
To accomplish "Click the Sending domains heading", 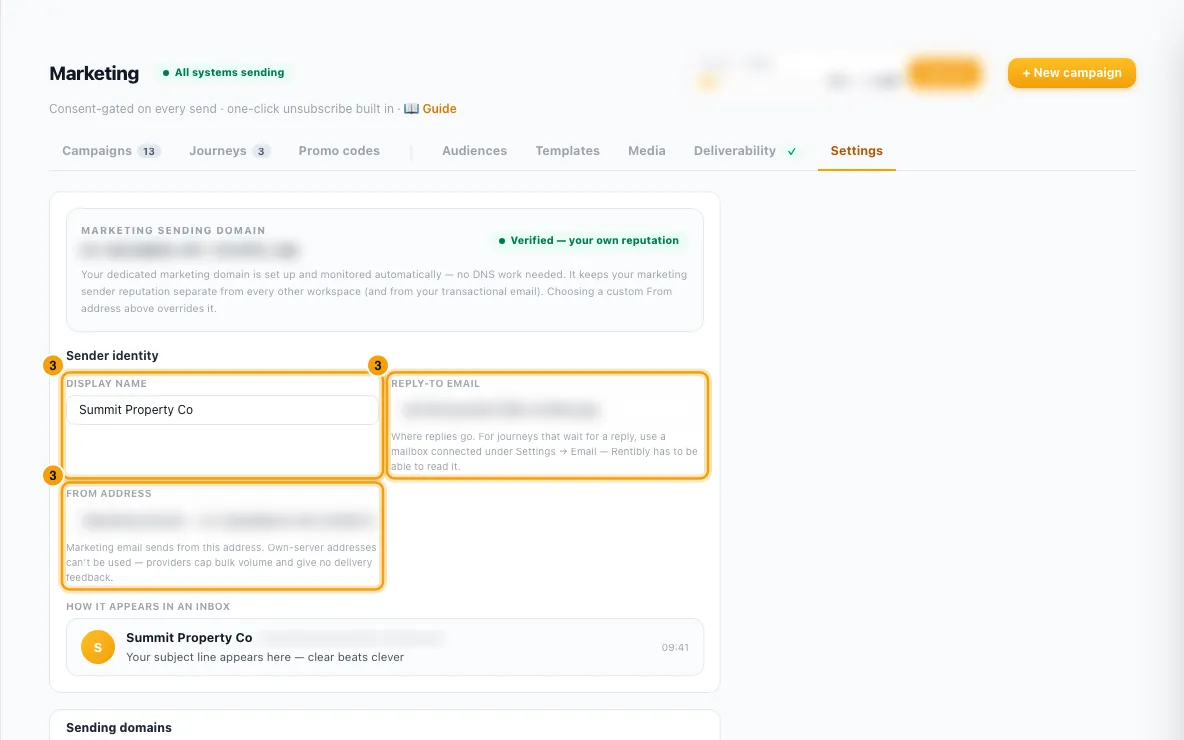I will 119,728.
